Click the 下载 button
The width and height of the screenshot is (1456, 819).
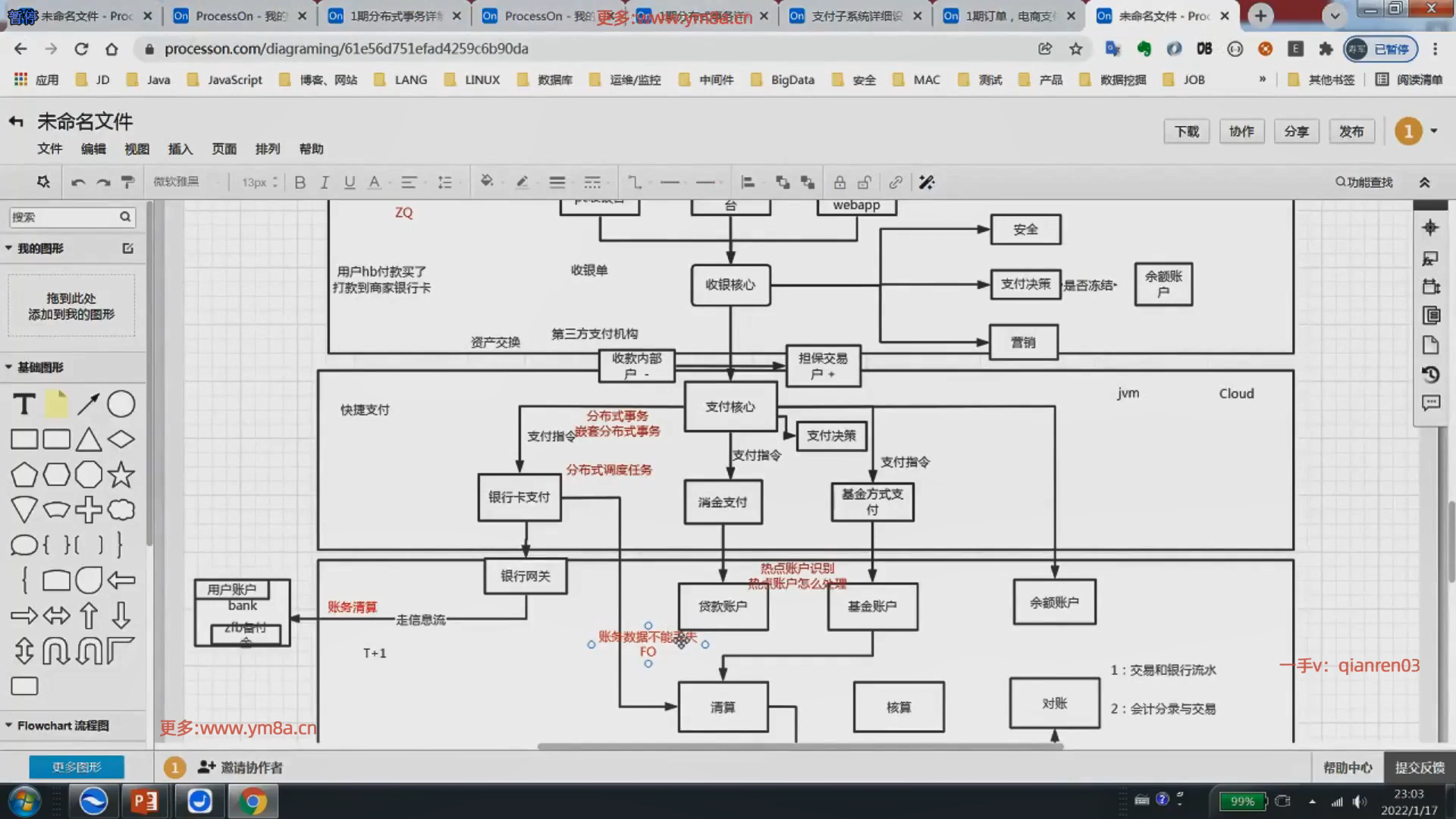(x=1187, y=131)
